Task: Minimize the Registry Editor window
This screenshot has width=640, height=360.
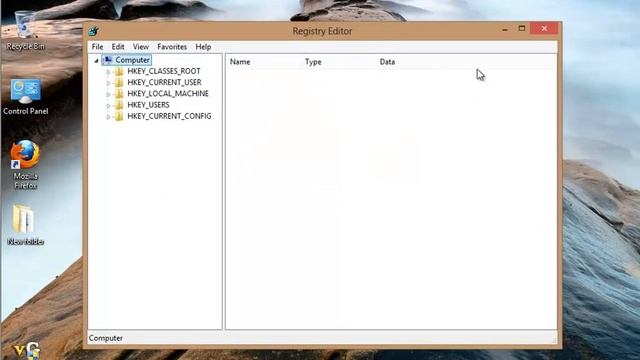Action: click(x=505, y=29)
